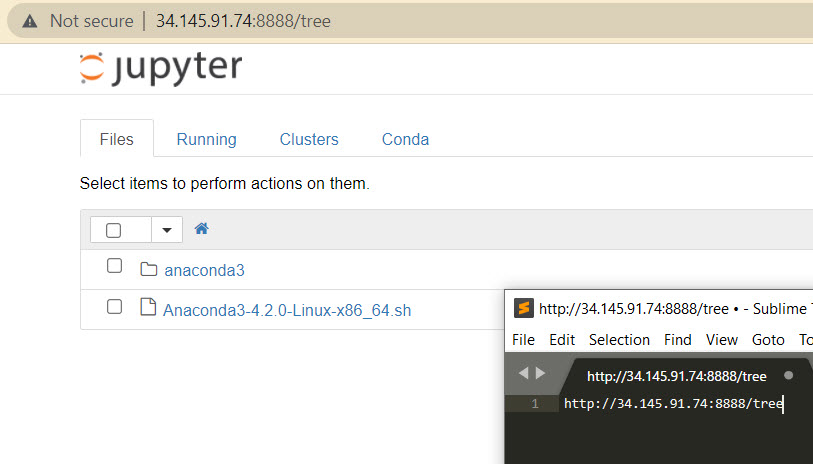This screenshot has height=464, width=813.
Task: Open the anaconda3 folder link
Action: (204, 270)
